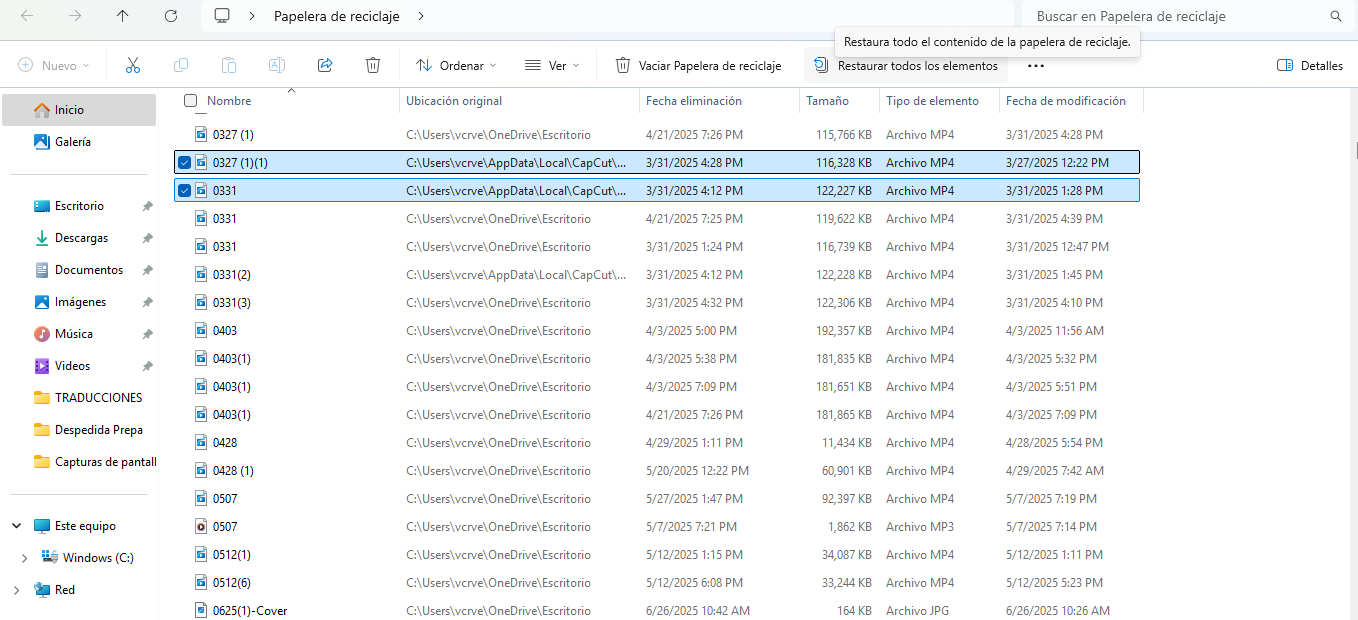Open the three-dots more options menu
The width and height of the screenshot is (1358, 620).
[x=1035, y=66]
